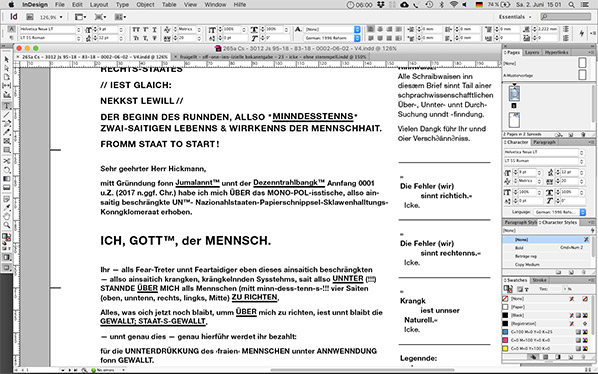
Task: Select the Zoom tool magnifier
Action: (6, 225)
